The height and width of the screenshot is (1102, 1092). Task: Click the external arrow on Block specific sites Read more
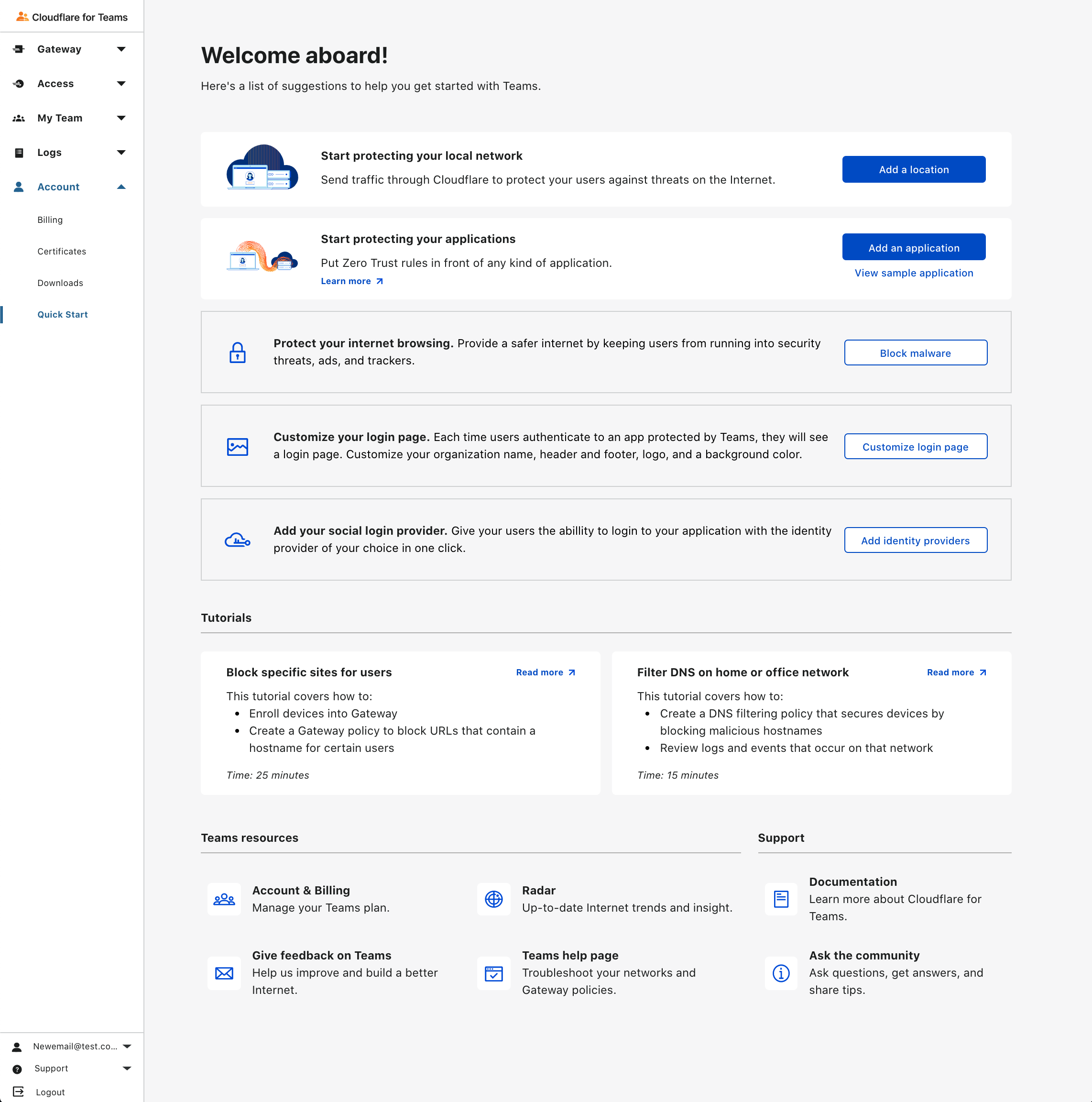tap(572, 673)
